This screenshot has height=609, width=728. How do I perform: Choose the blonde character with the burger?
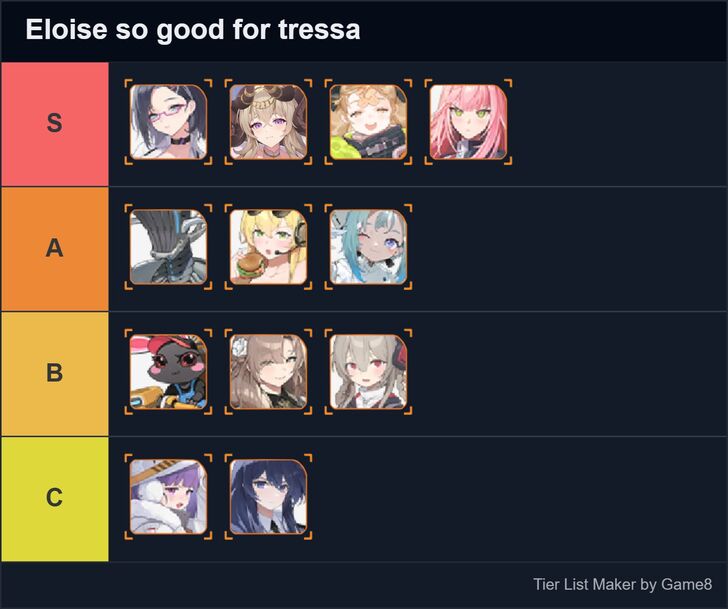pos(268,247)
